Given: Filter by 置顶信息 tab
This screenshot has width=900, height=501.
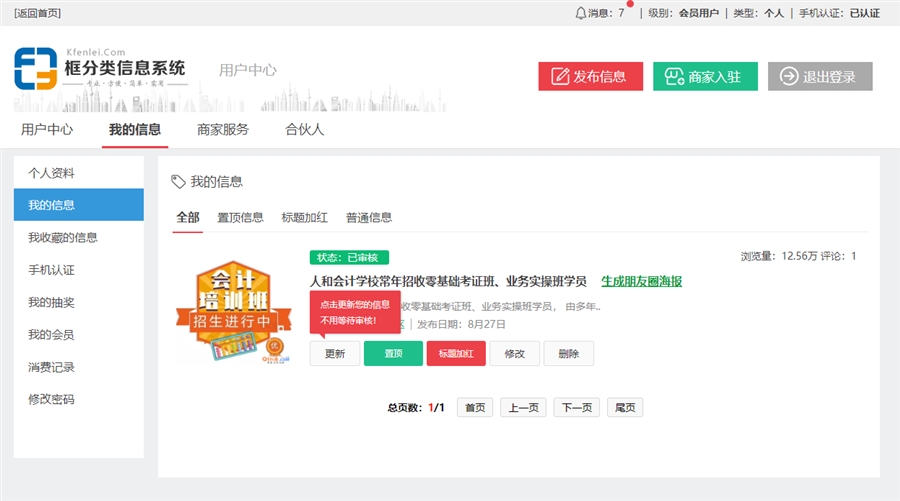Looking at the screenshot, I should pyautogui.click(x=240, y=217).
